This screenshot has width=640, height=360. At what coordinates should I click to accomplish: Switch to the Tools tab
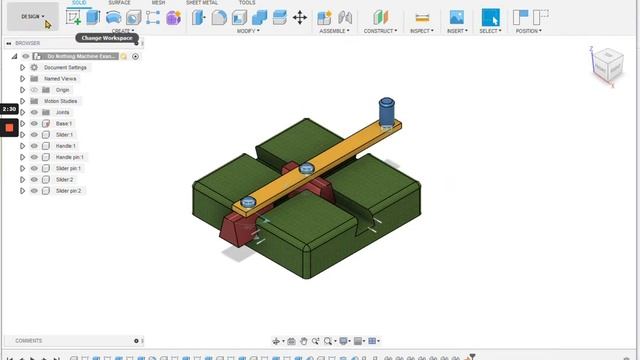247,2
